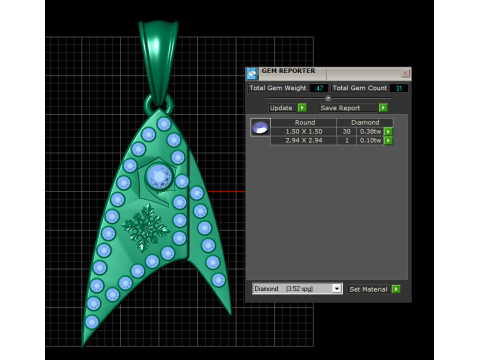Click the Update button

click(283, 108)
